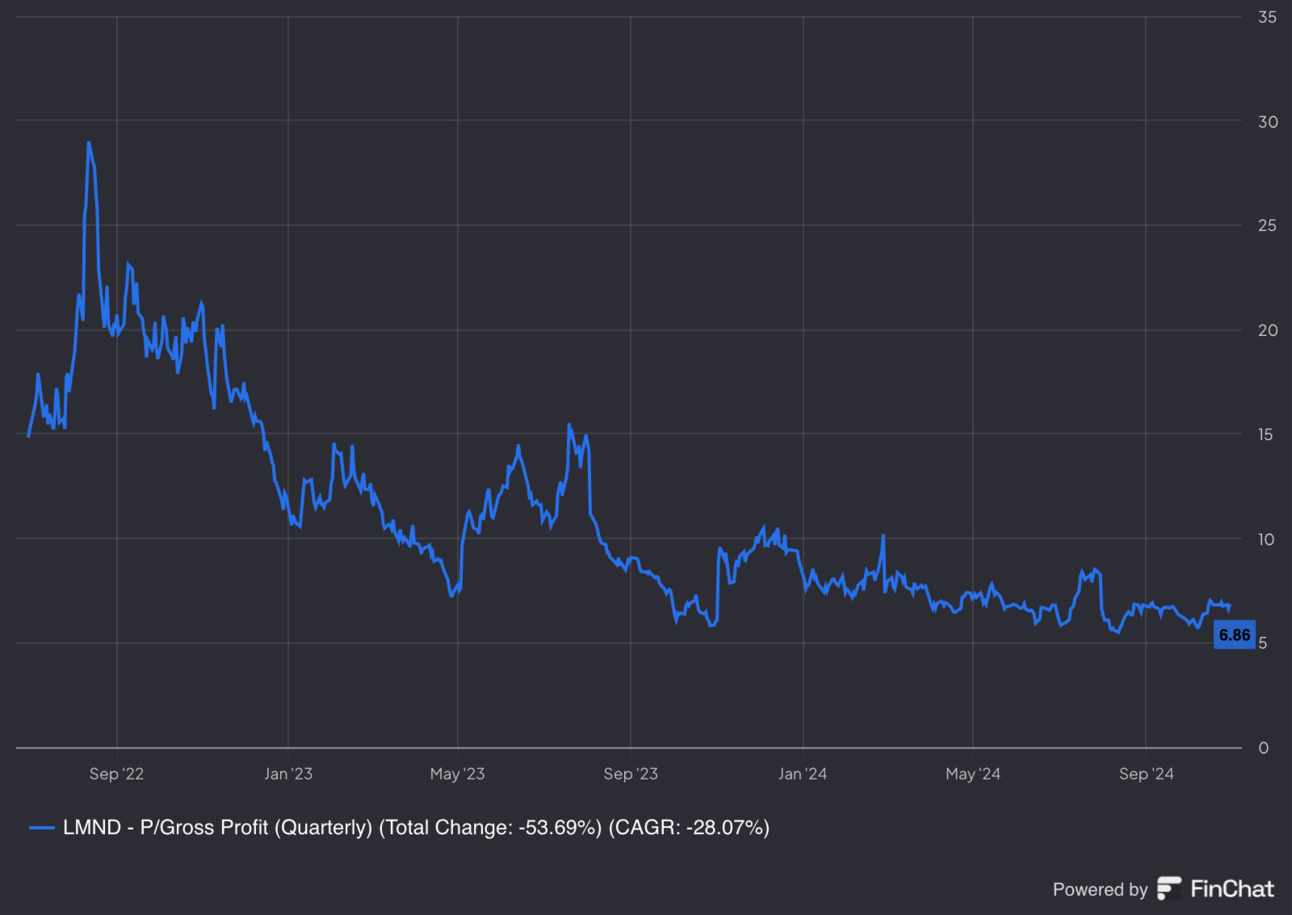Click the 0 y-axis label
The image size is (1292, 915).
point(1264,748)
